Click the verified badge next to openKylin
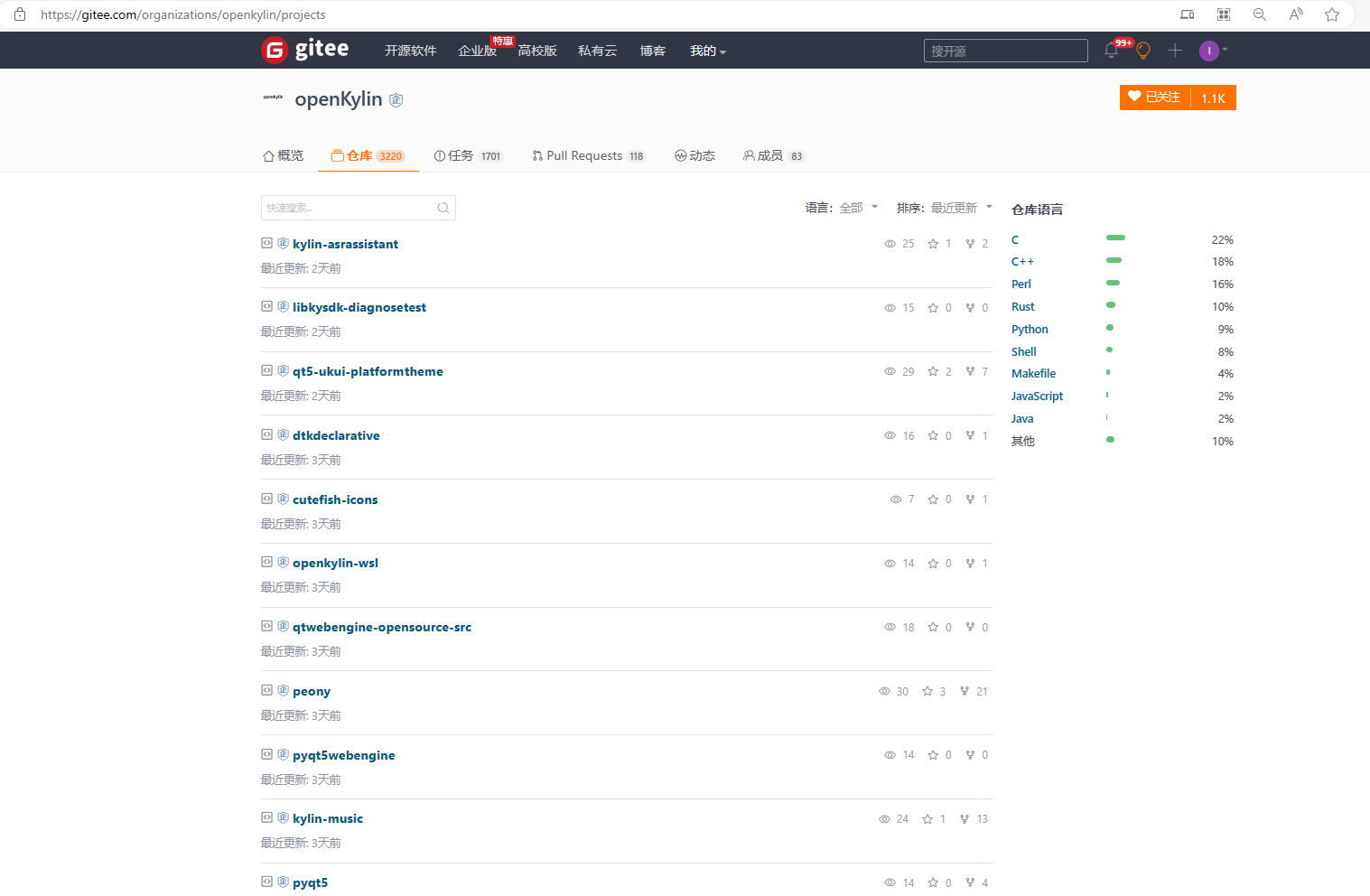Image resolution: width=1370 pixels, height=896 pixels. [396, 100]
